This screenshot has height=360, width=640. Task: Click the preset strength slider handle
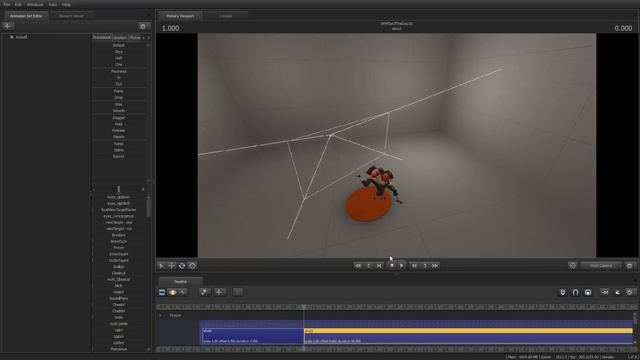point(119,189)
